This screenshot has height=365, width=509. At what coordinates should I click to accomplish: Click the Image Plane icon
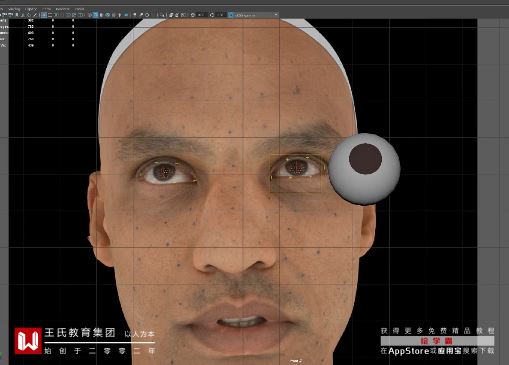click(22, 15)
